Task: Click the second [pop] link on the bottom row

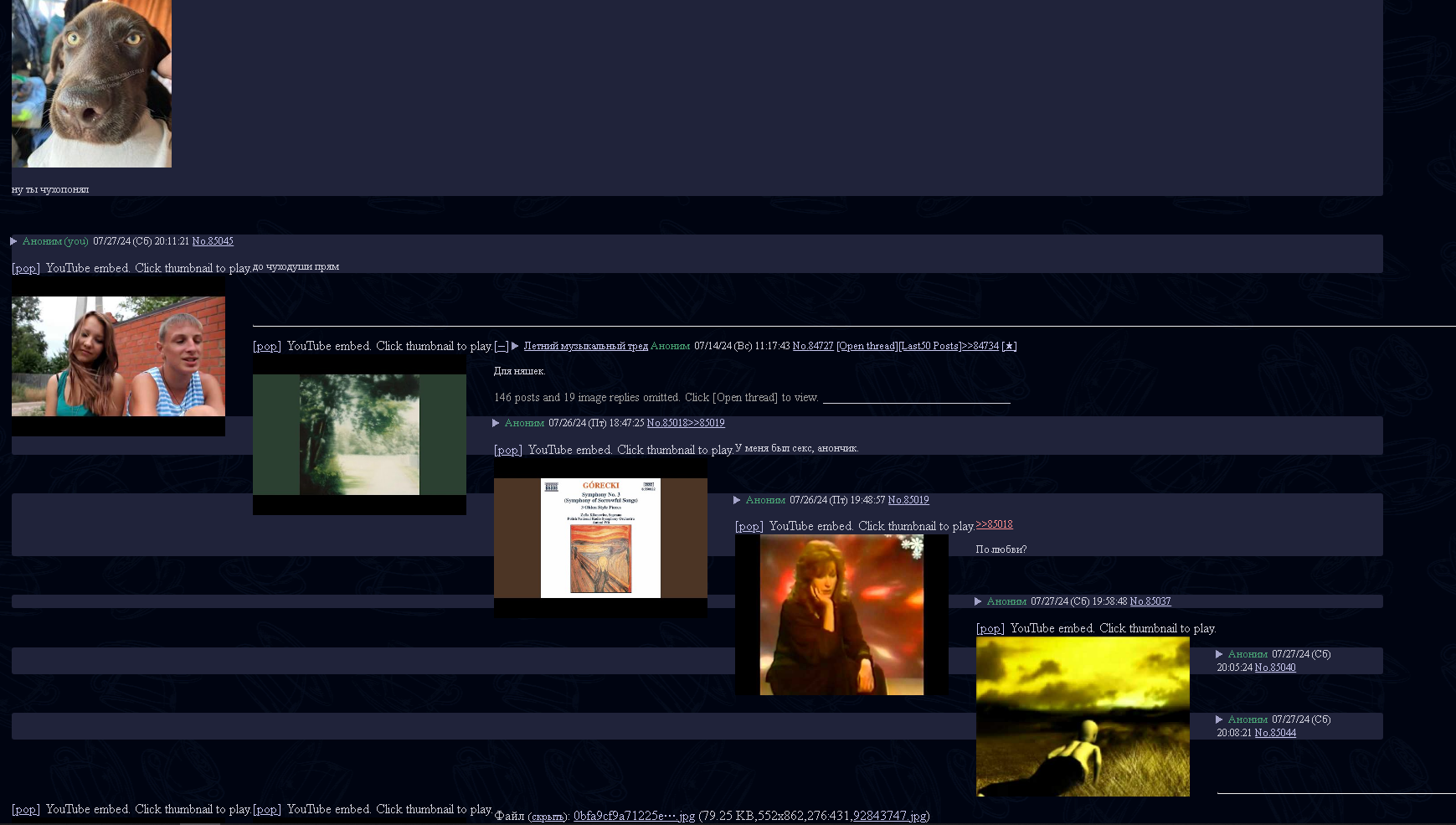Action: click(267, 809)
